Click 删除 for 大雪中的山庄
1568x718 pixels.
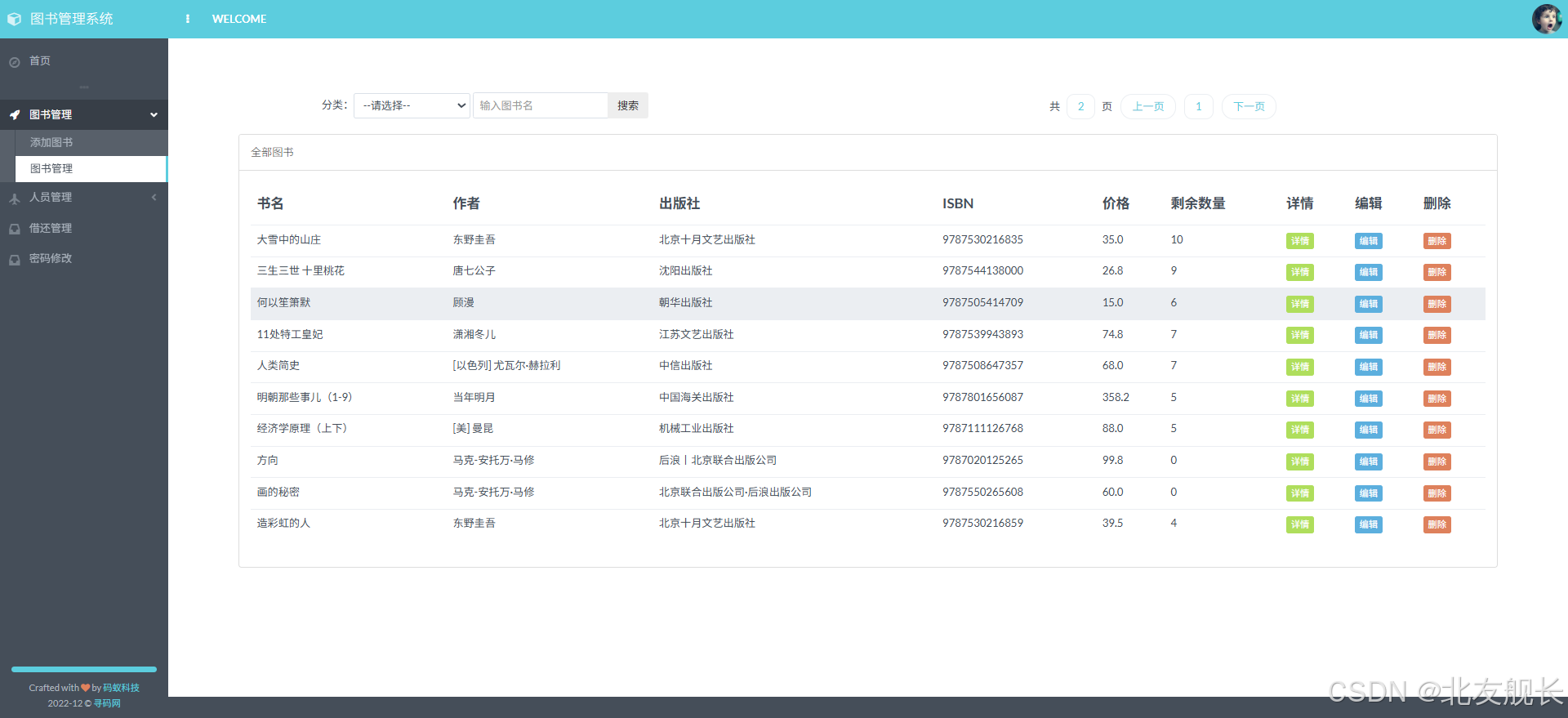click(x=1437, y=241)
